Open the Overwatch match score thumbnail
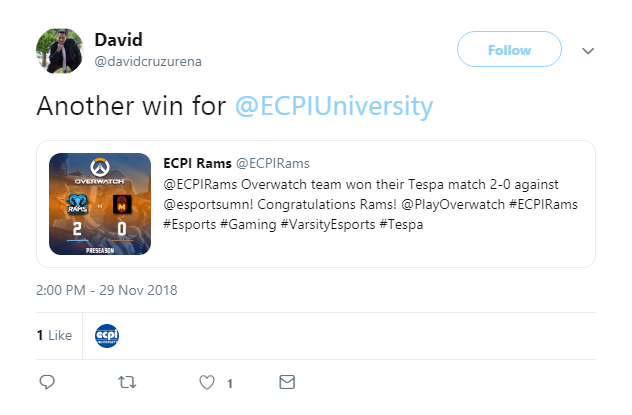This screenshot has width=632, height=415. click(x=100, y=204)
